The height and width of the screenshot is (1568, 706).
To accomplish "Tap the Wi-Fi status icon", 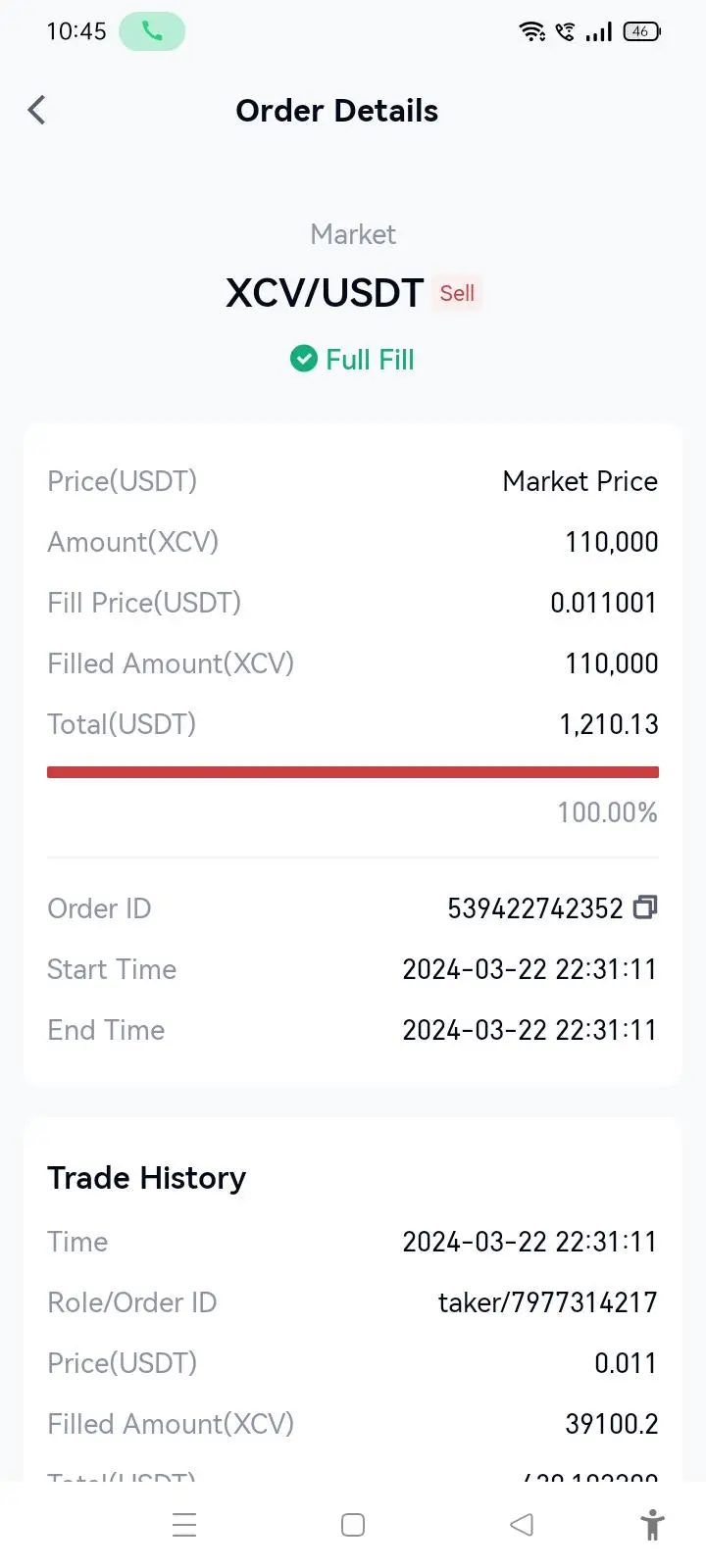I will click(x=532, y=31).
